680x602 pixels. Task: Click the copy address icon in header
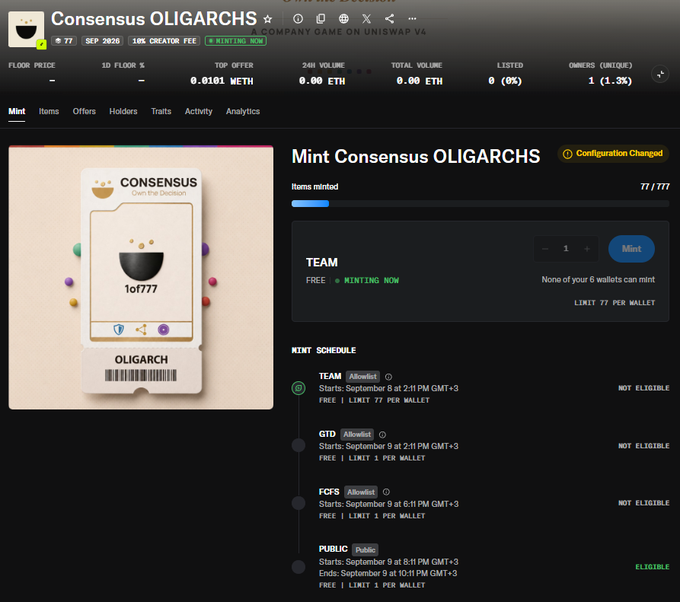click(320, 19)
